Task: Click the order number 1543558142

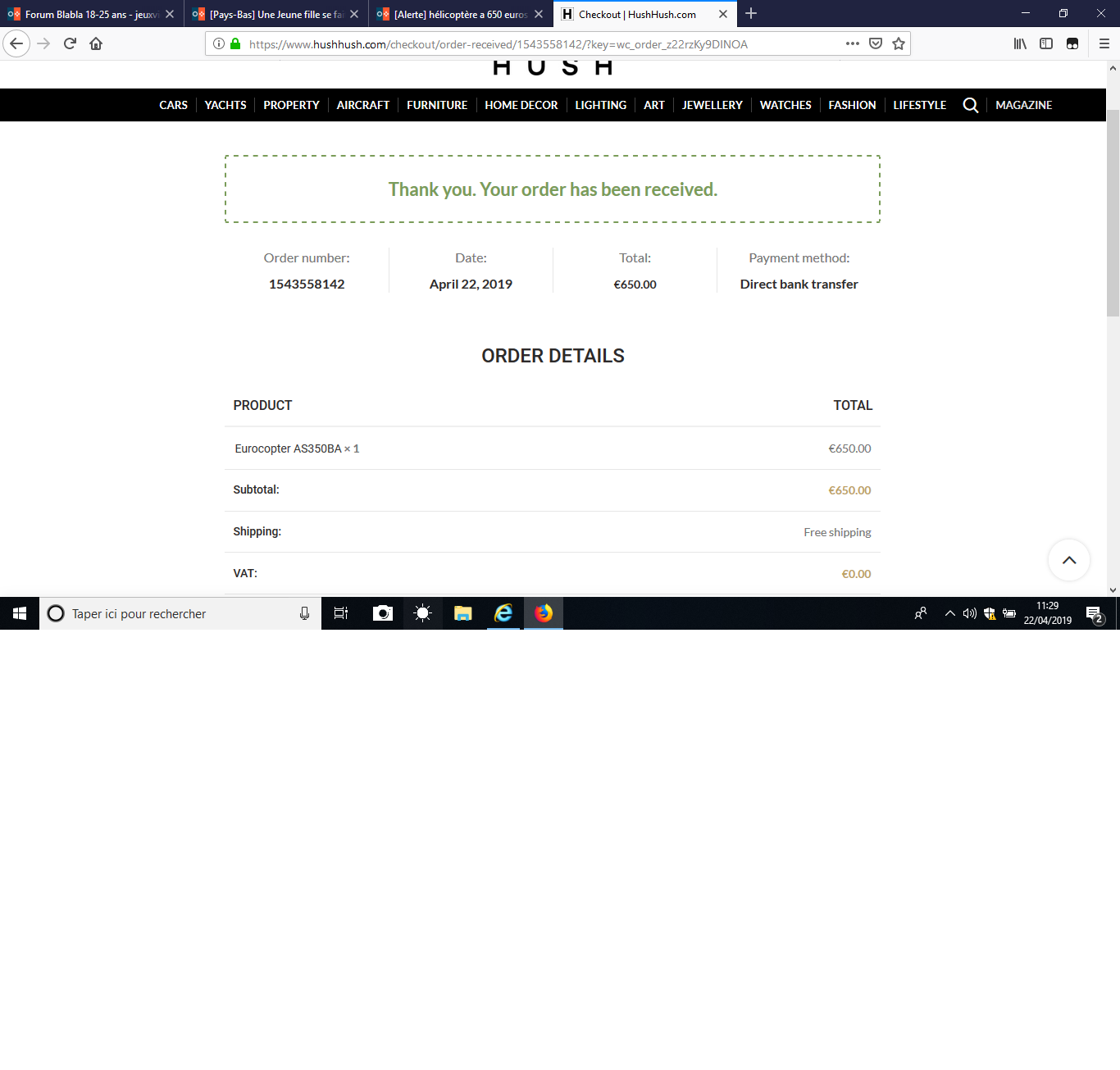Action: [x=307, y=284]
